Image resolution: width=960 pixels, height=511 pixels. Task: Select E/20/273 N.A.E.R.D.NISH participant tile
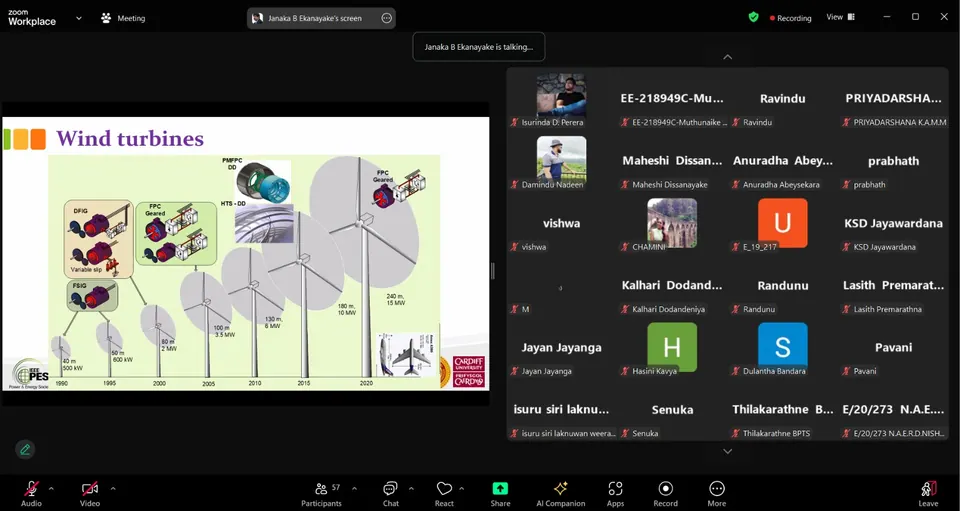pyautogui.click(x=893, y=410)
